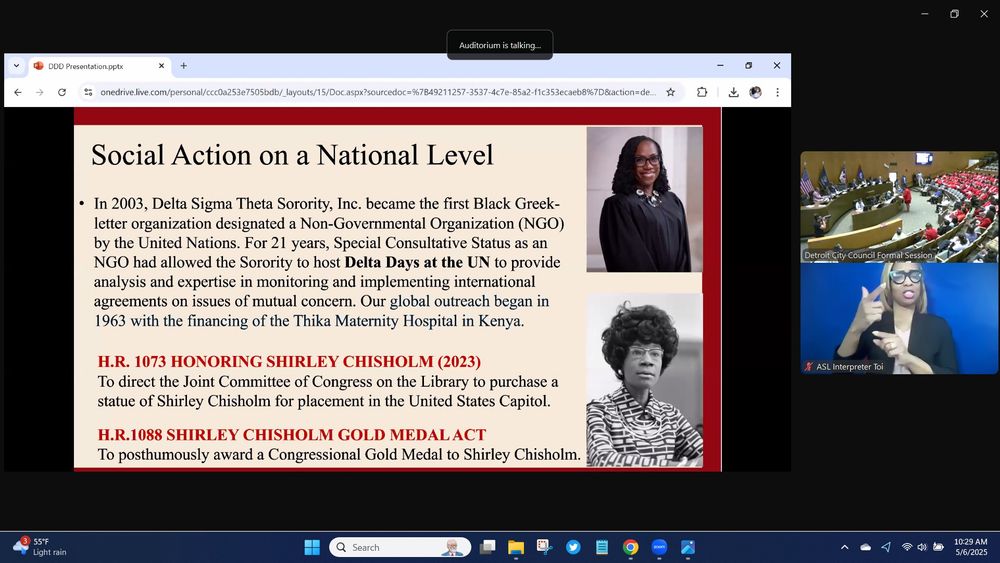Viewport: 1000px width, 563px height.
Task: Click heading H.R. 1073 HONORING SHIRLEY CHISHOLM (2023)
Action: coord(289,362)
